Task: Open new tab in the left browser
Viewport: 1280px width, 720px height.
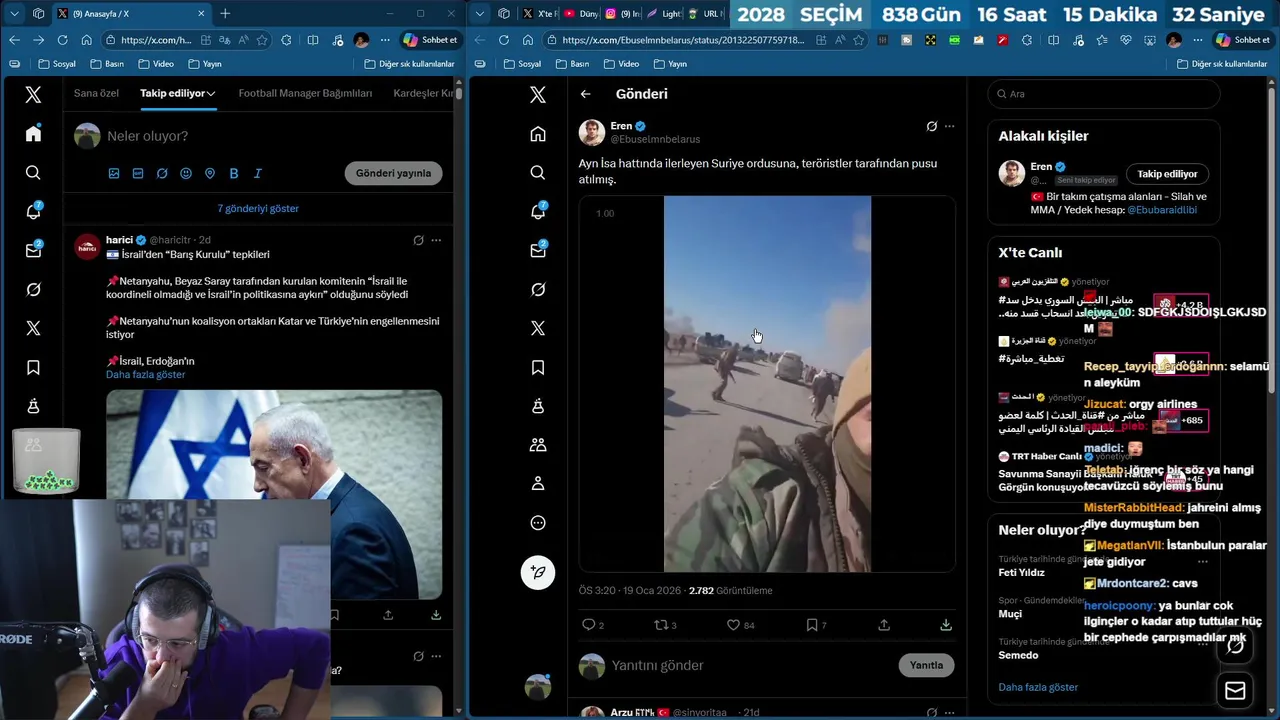Action: (x=225, y=13)
